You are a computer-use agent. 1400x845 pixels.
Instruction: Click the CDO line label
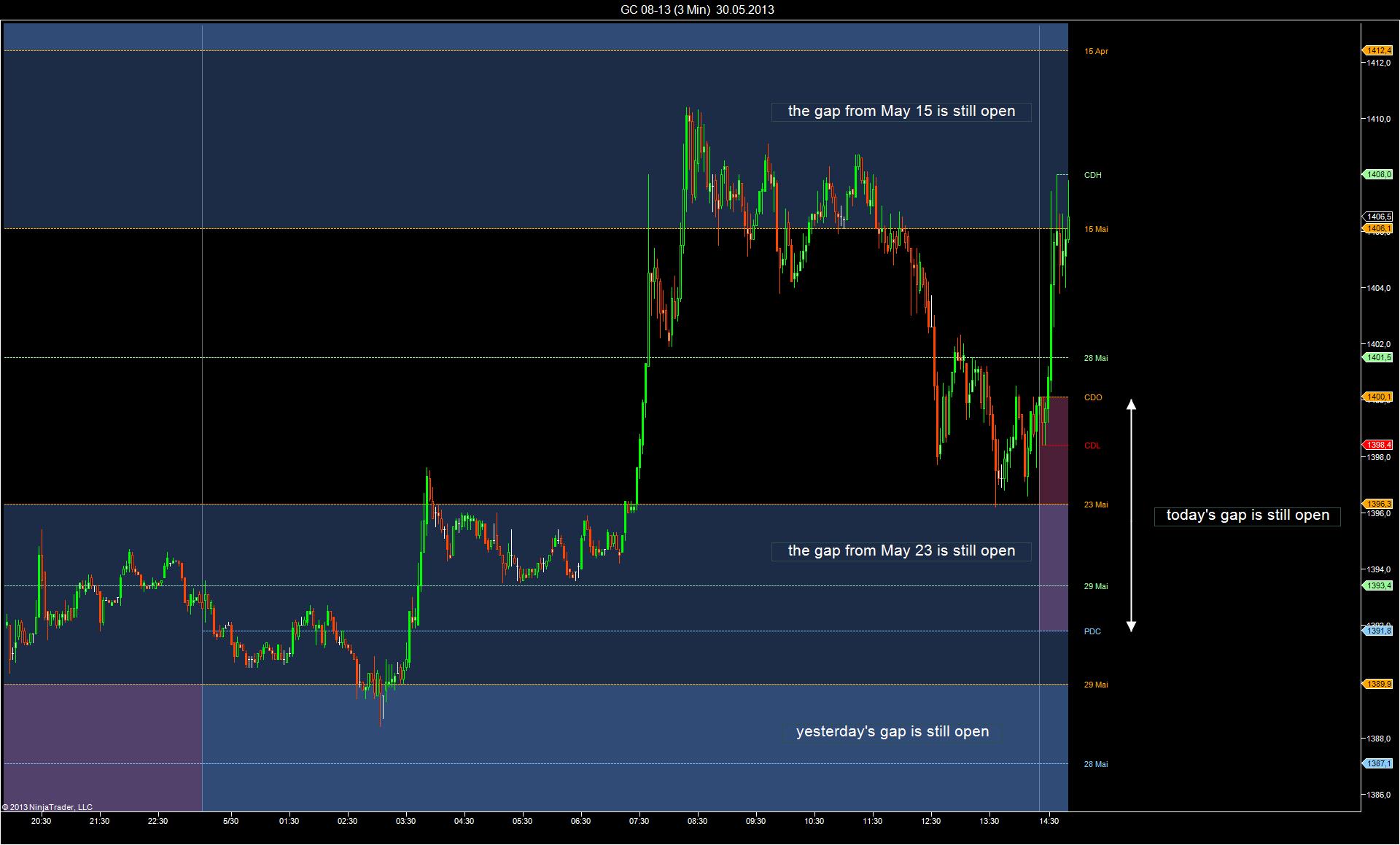(1092, 397)
